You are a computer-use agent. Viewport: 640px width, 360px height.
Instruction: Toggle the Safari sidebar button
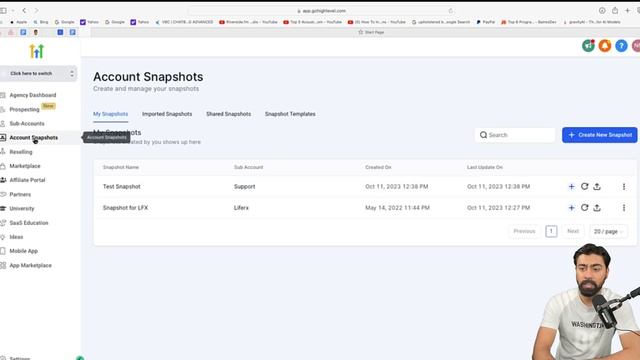pos(3,11)
